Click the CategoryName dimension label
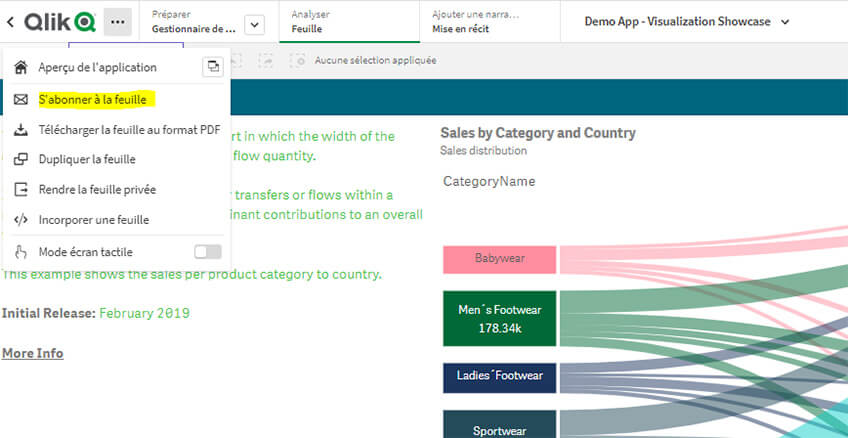This screenshot has width=848, height=438. click(x=489, y=181)
